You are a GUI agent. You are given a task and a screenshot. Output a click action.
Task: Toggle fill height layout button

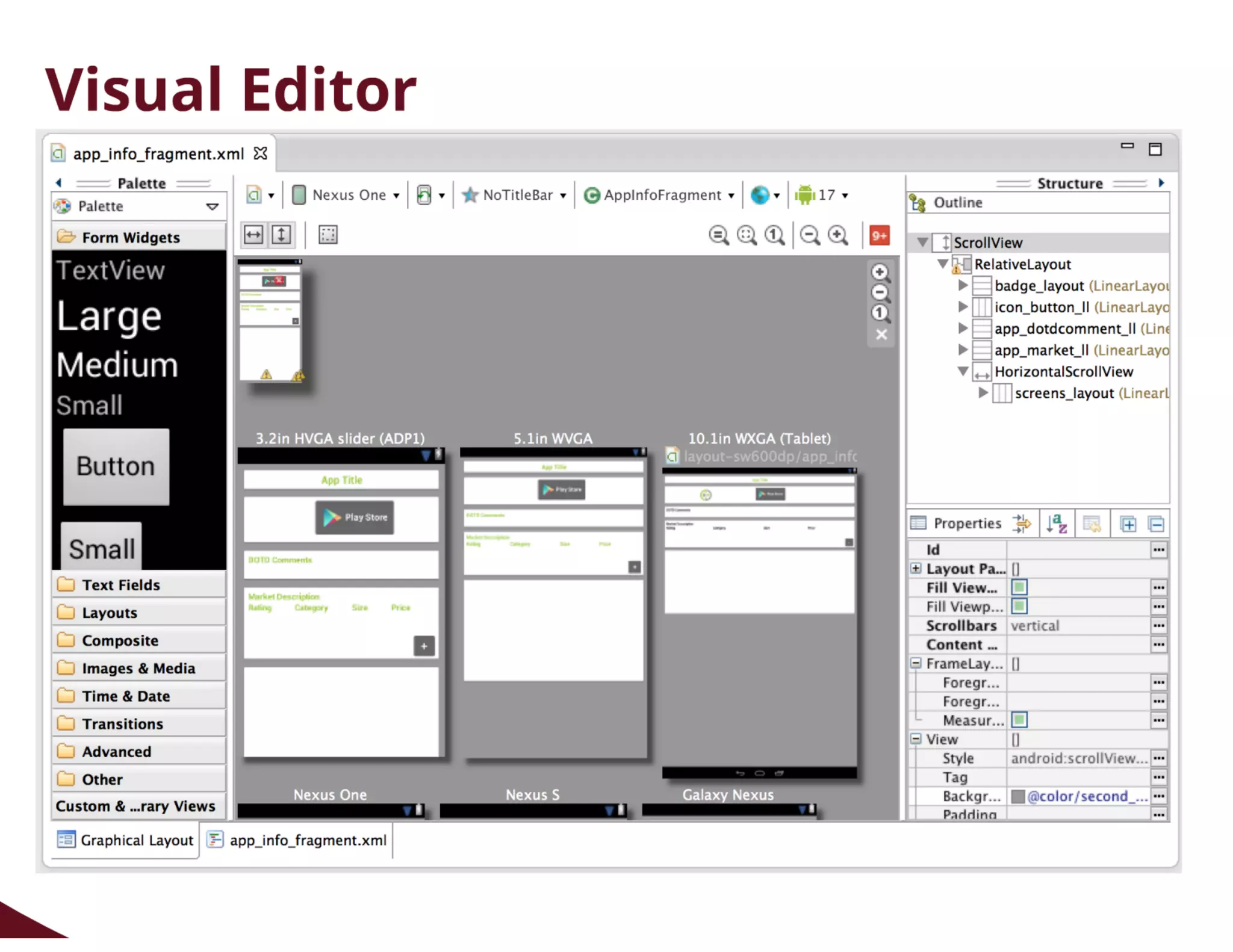[281, 235]
